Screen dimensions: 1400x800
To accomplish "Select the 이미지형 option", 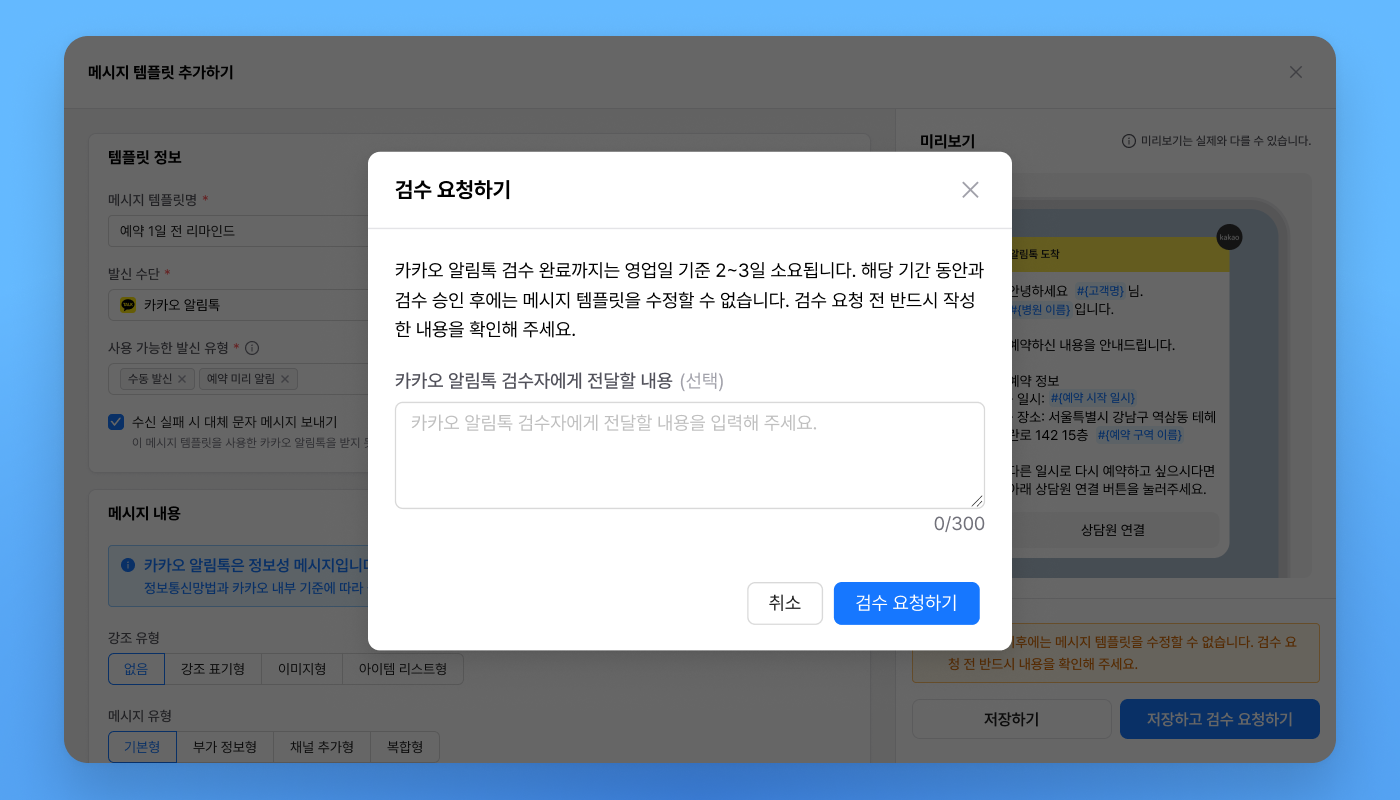I will (302, 669).
